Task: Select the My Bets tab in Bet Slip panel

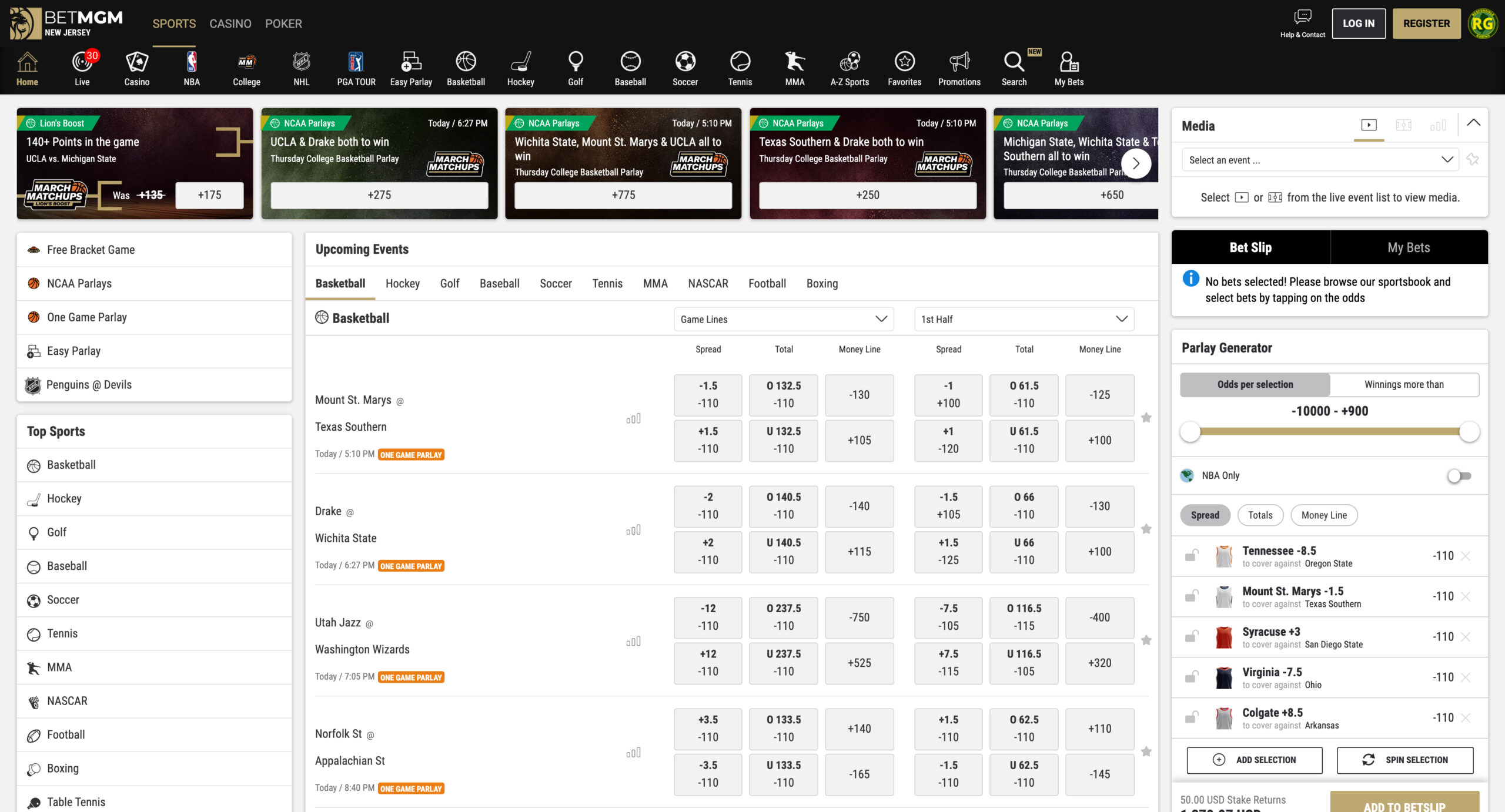Action: [1407, 247]
